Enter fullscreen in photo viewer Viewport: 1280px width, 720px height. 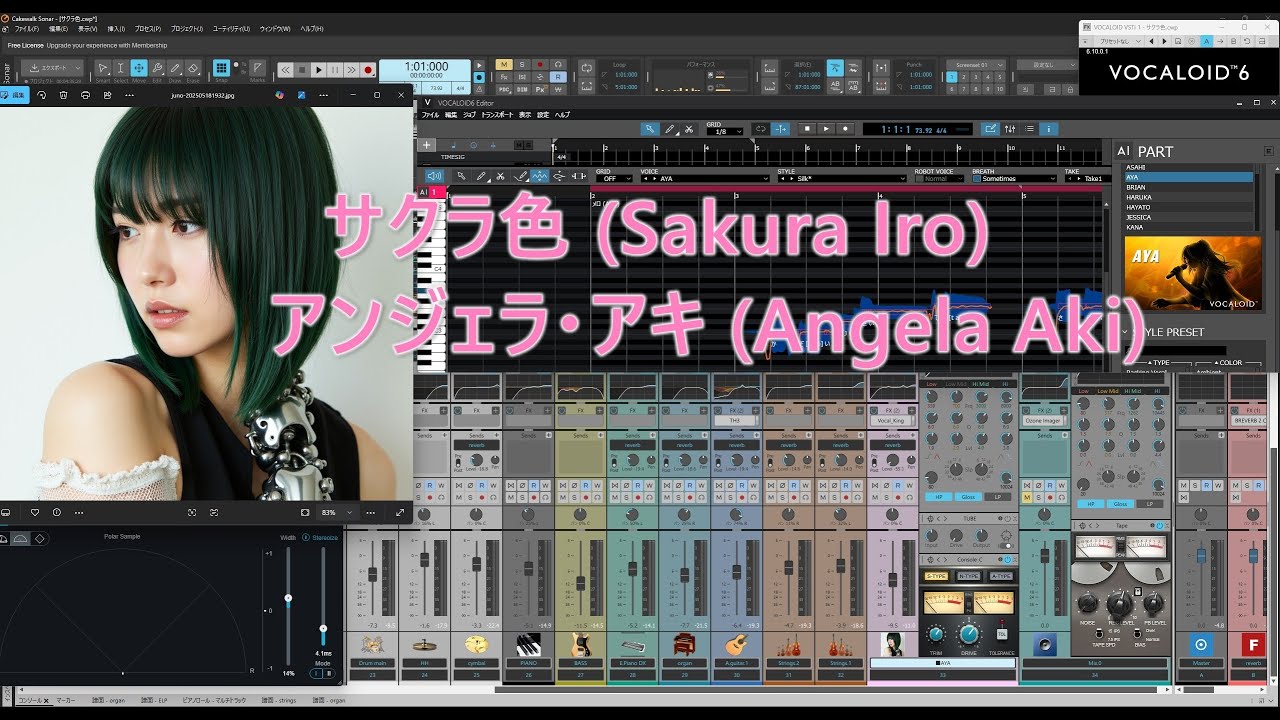tap(400, 512)
